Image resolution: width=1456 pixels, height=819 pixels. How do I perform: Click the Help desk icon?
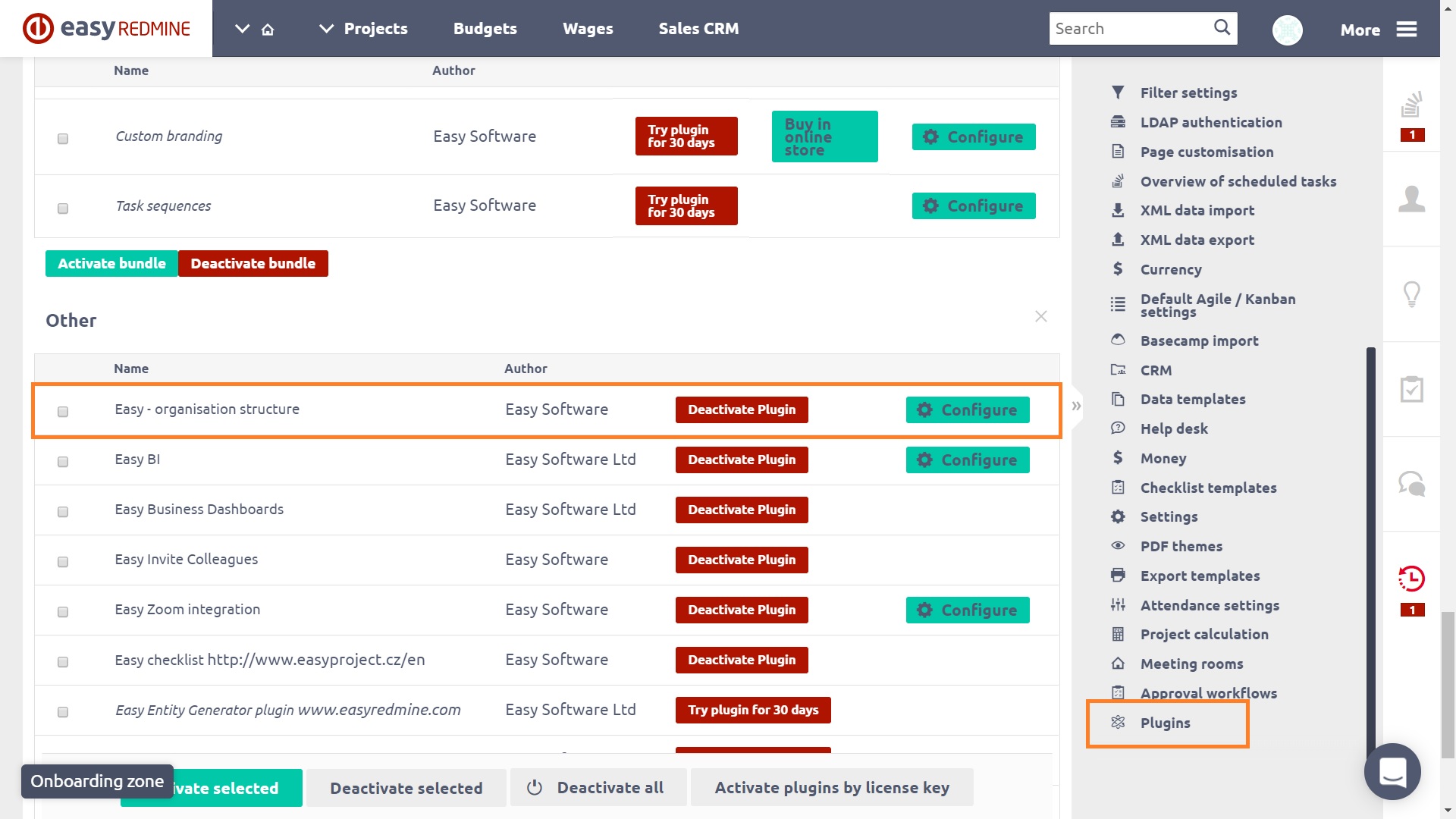pos(1118,428)
